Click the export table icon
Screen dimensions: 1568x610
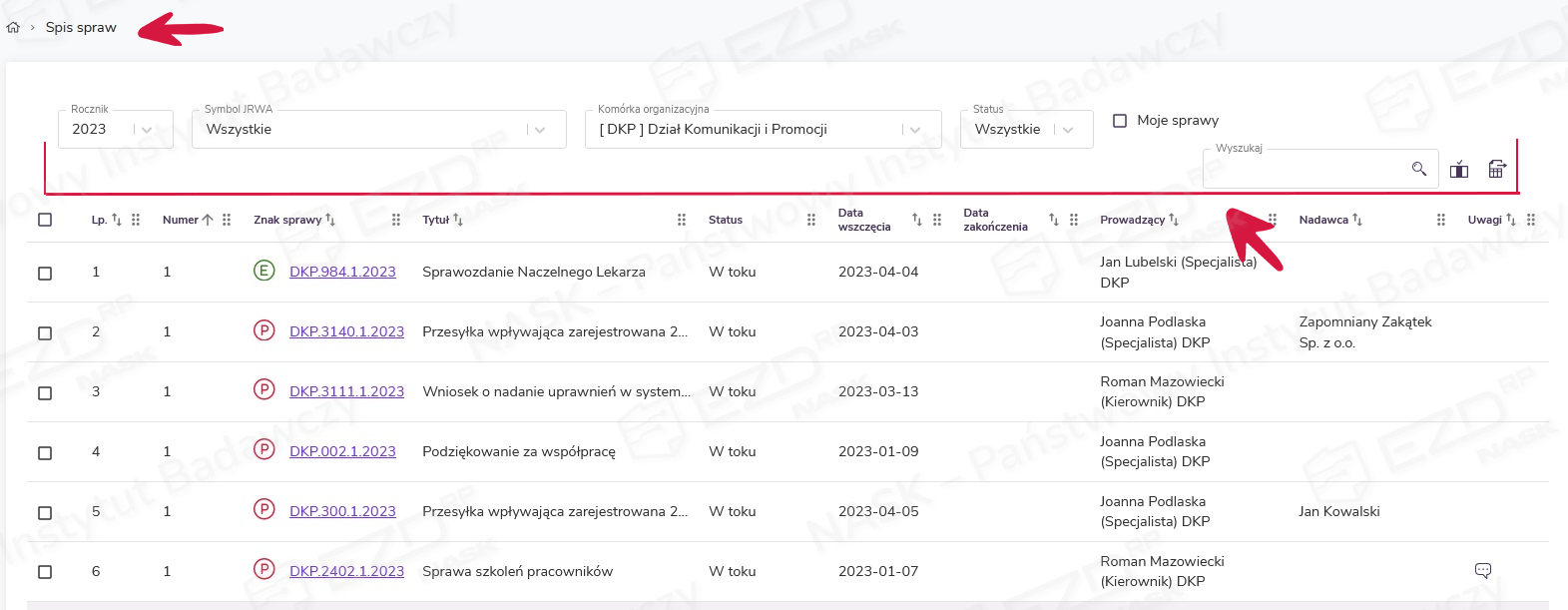pyautogui.click(x=1496, y=169)
